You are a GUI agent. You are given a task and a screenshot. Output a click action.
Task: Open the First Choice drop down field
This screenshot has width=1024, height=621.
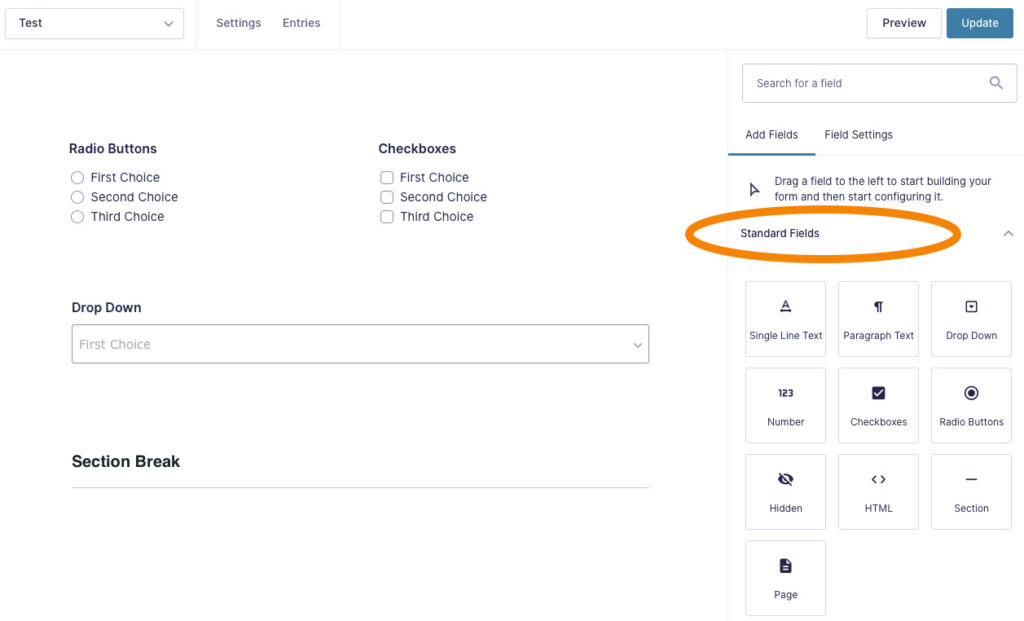click(360, 344)
